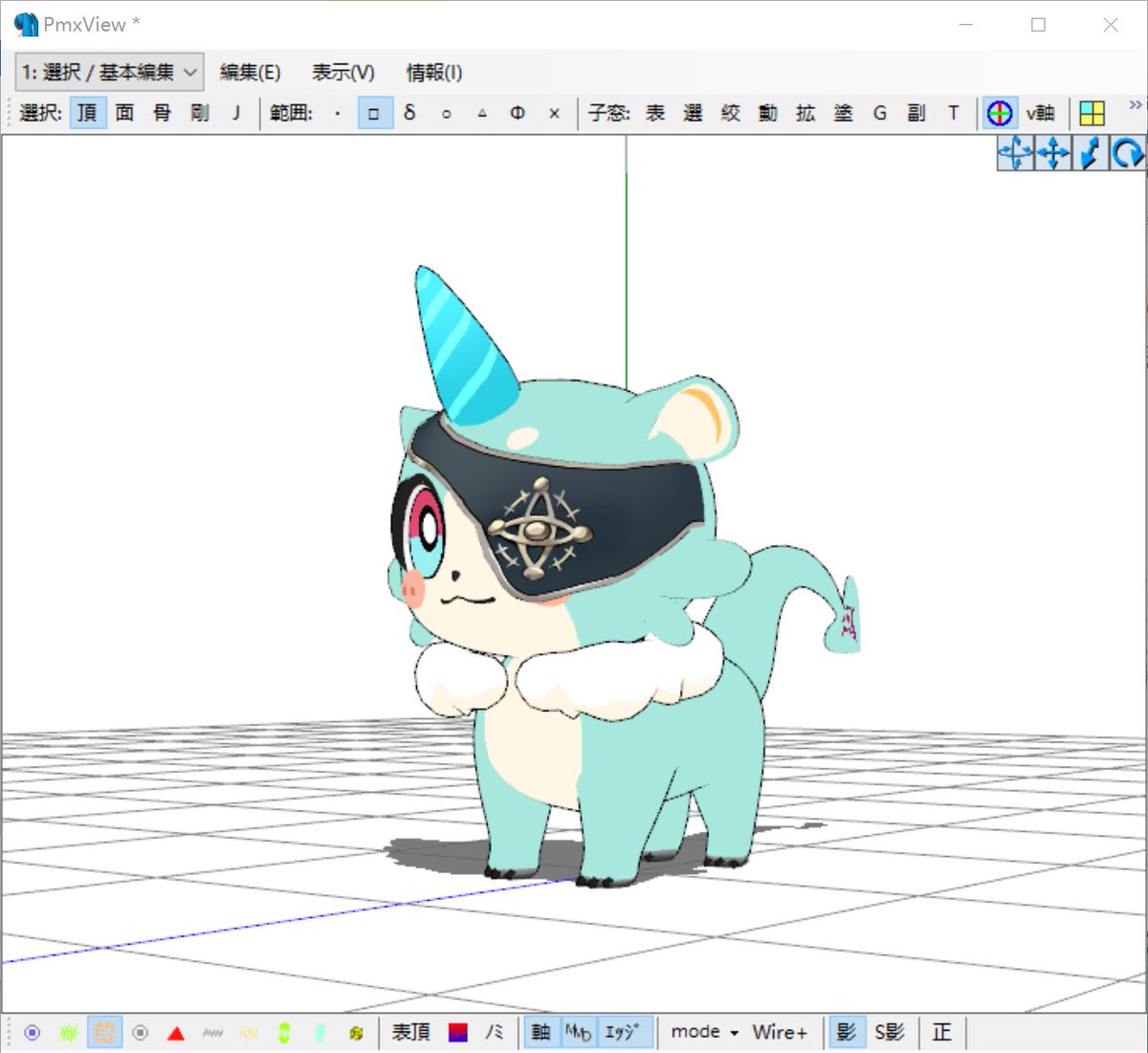Screen dimensions: 1148x1053
Task: Select the single dot range mode
Action: pos(337,113)
